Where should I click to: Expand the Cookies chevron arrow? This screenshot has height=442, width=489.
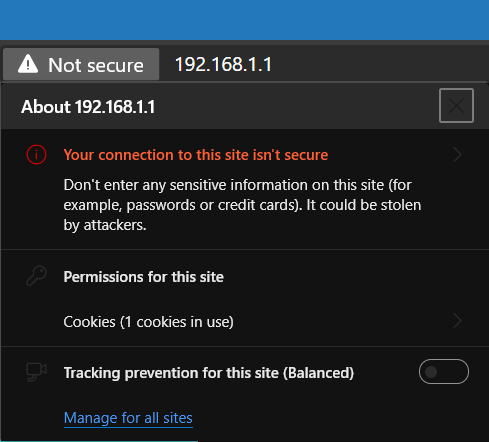tap(457, 321)
